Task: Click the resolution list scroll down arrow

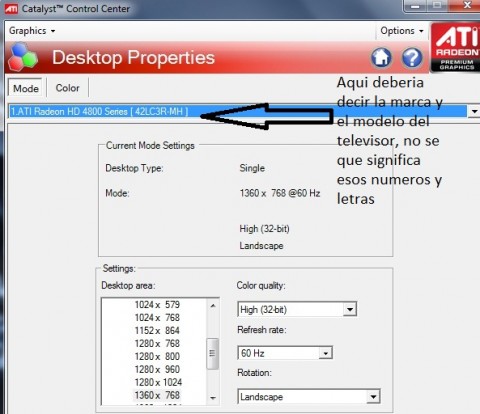Action: (213, 398)
